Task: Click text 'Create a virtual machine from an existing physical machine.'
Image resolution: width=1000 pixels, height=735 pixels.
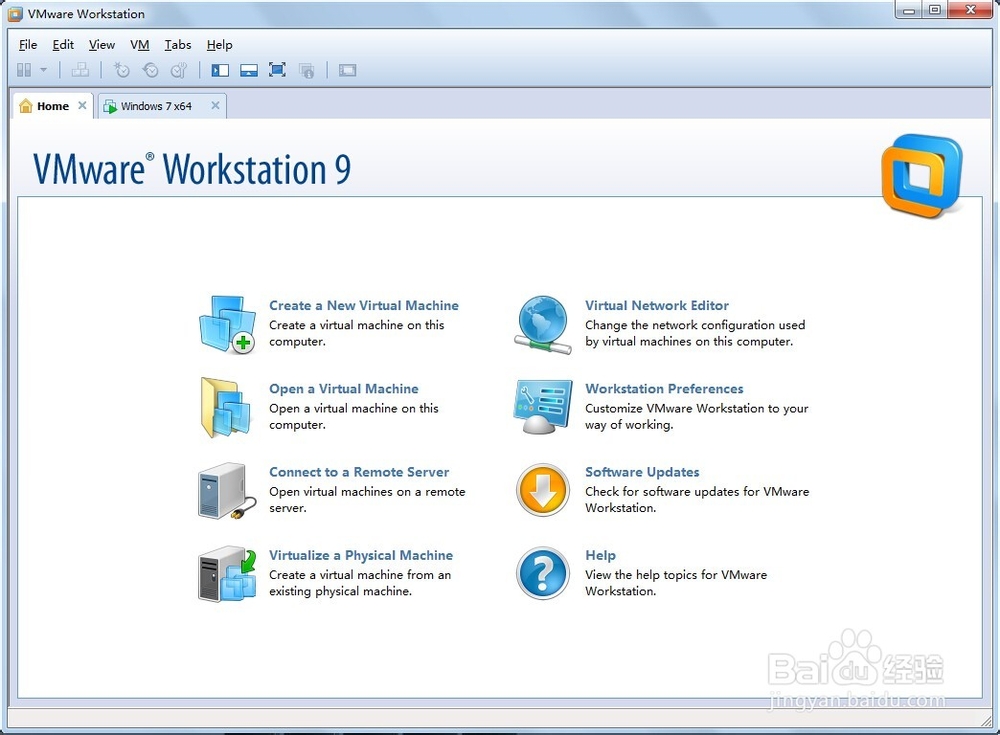Action: pyautogui.click(x=360, y=583)
